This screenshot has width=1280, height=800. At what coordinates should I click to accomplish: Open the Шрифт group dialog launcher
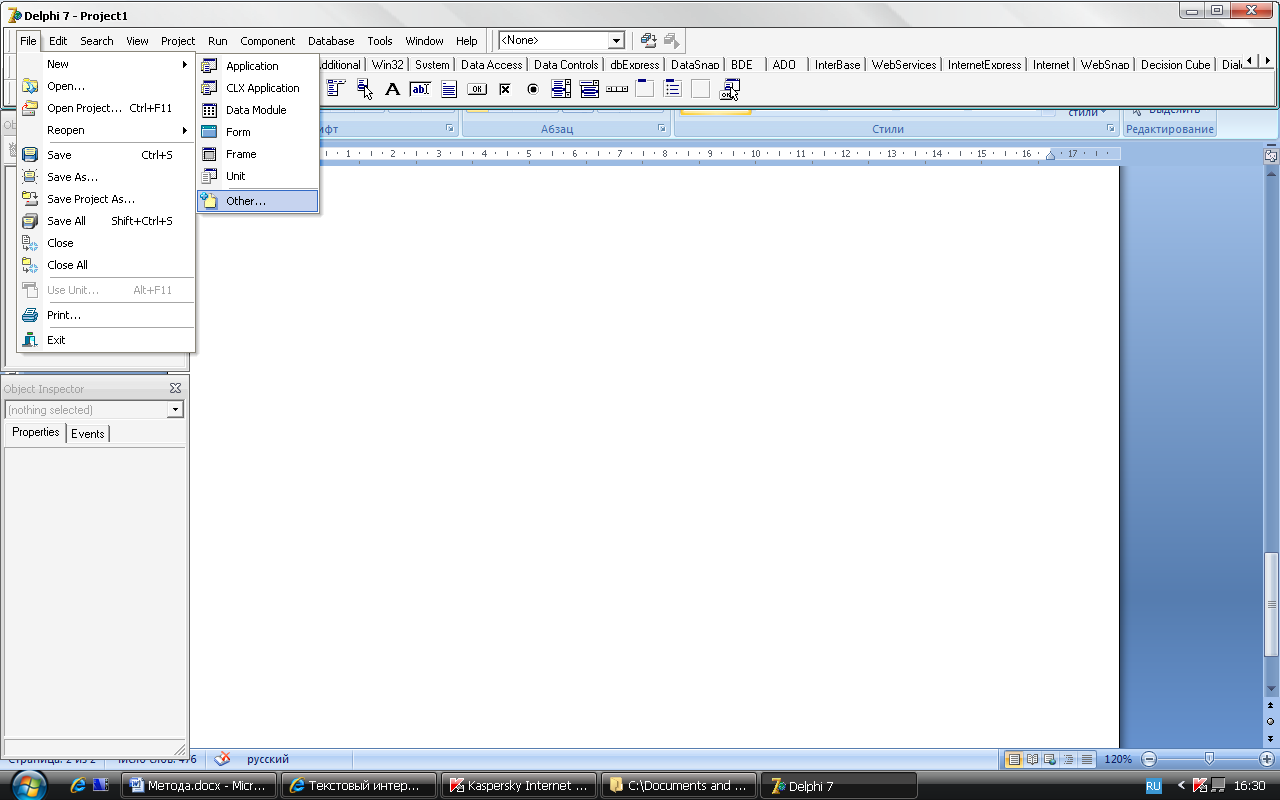tap(450, 129)
